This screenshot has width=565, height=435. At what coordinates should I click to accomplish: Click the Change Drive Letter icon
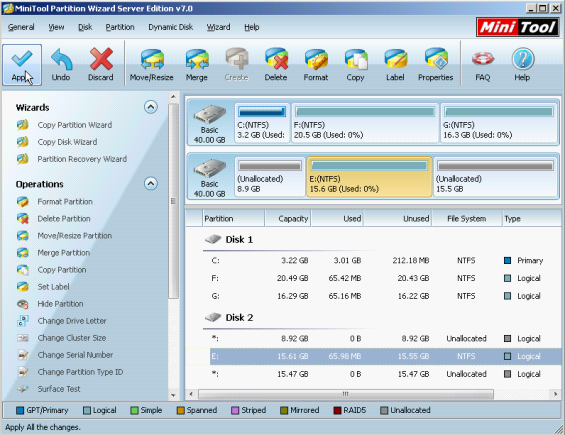(23, 321)
